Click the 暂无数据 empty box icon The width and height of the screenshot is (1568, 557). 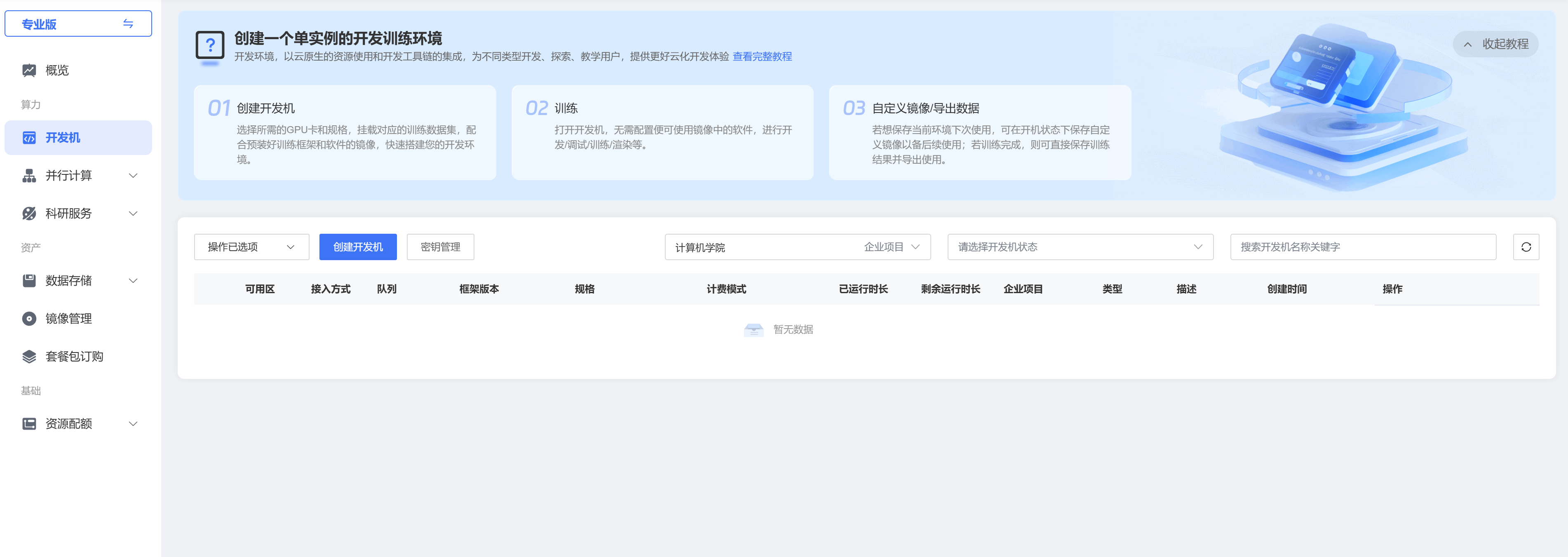click(753, 330)
